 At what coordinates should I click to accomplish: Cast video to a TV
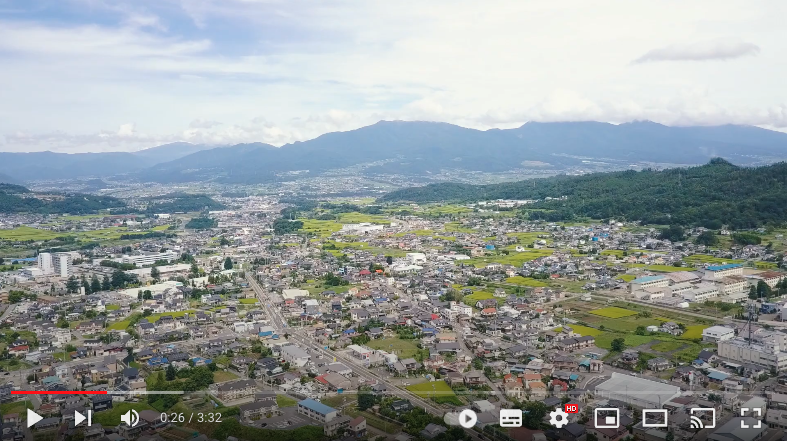703,418
